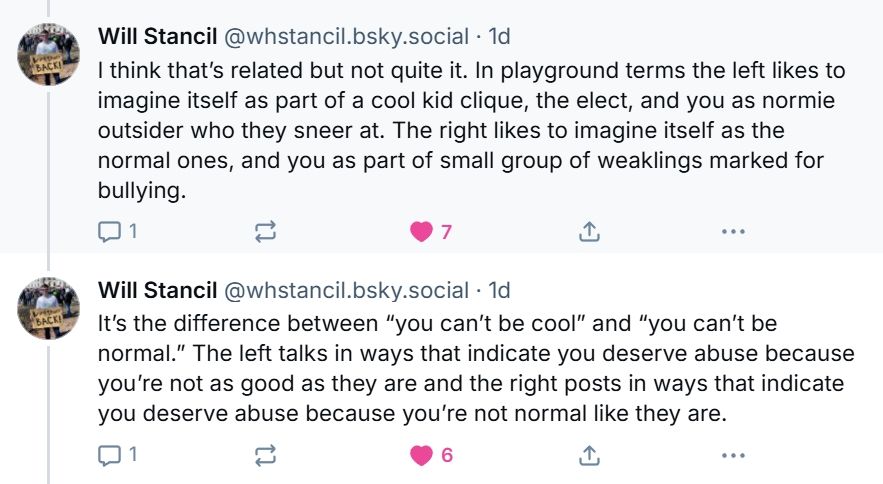Repost the post with 6 likes
The width and height of the screenshot is (883, 484).
265,455
